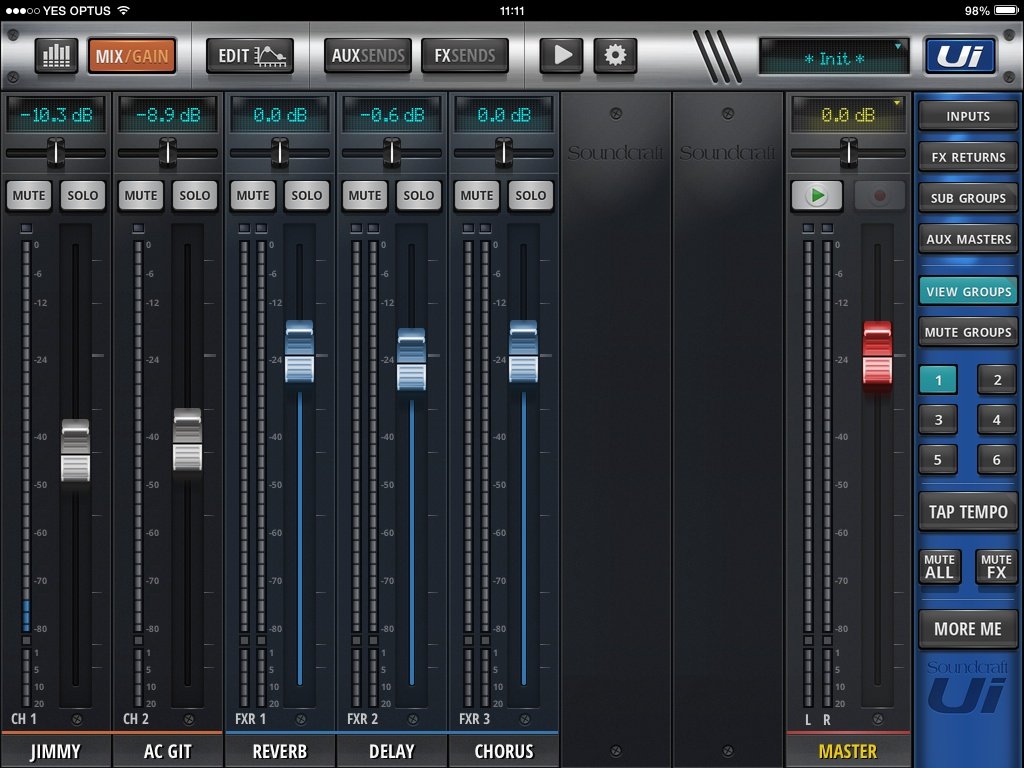Click the JIMMY channel level fader

coord(75,451)
